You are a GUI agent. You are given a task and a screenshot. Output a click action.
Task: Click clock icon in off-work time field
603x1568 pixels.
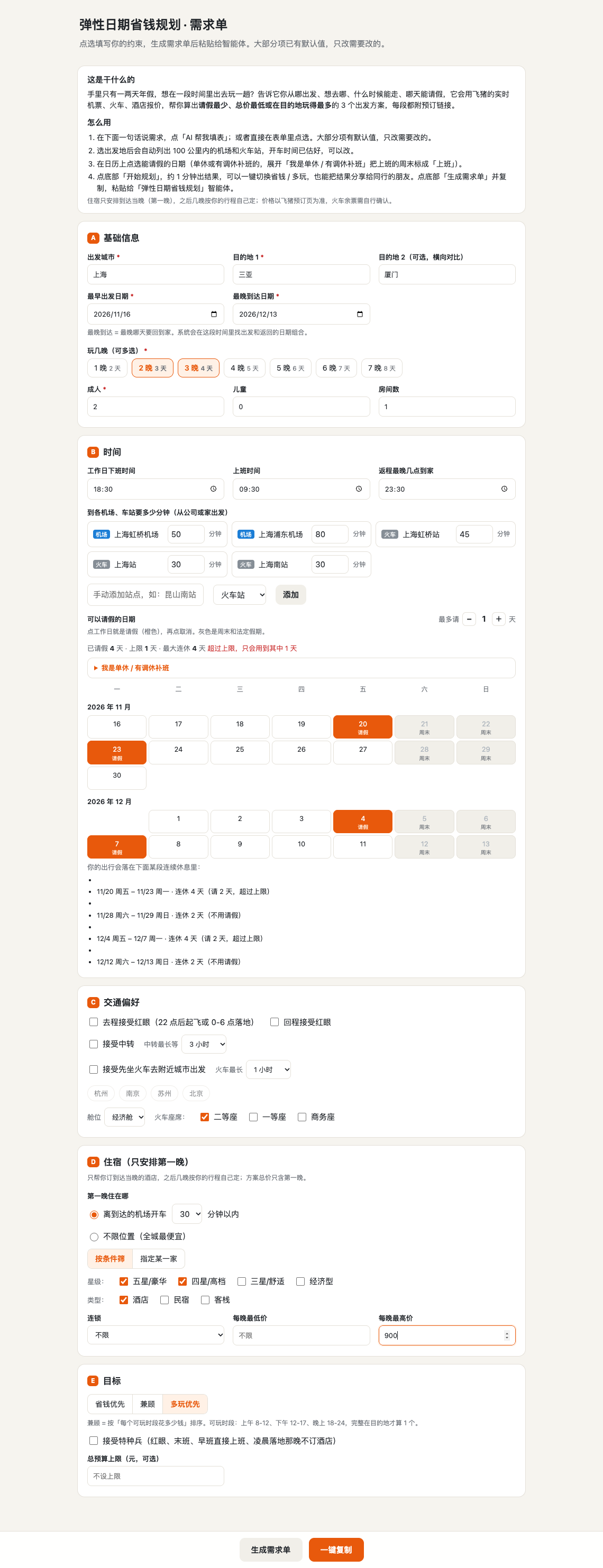point(213,489)
